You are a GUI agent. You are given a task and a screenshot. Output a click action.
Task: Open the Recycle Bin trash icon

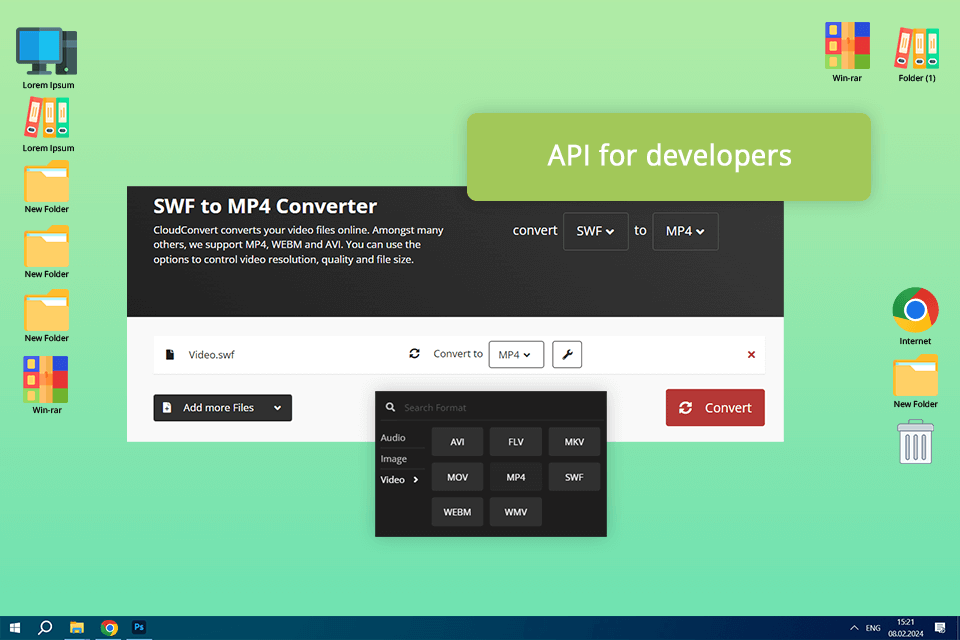pyautogui.click(x=915, y=442)
